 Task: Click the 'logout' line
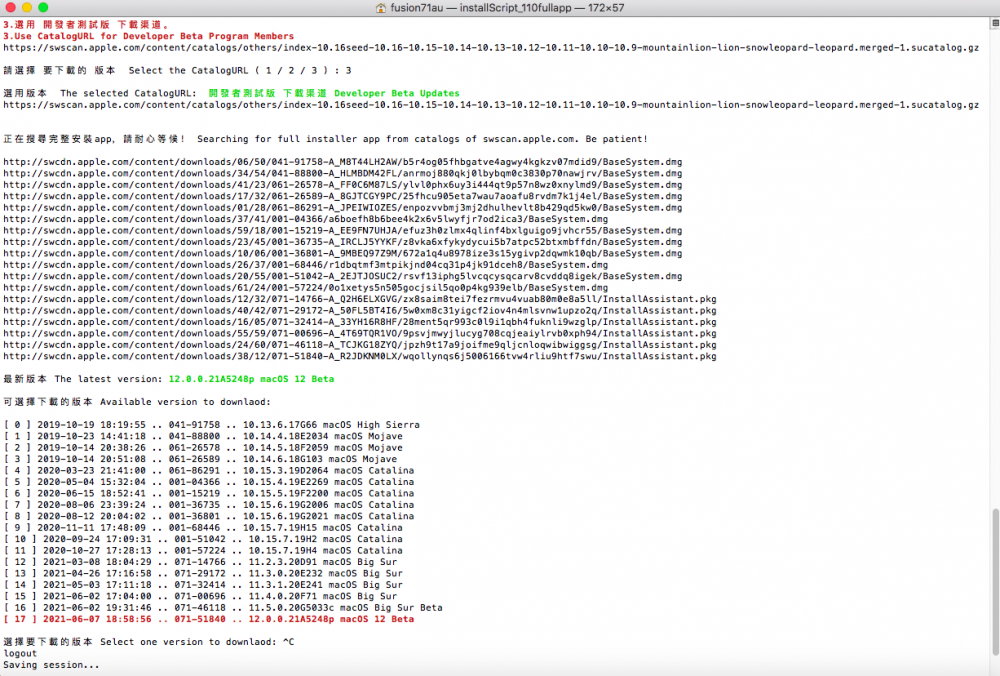point(20,654)
